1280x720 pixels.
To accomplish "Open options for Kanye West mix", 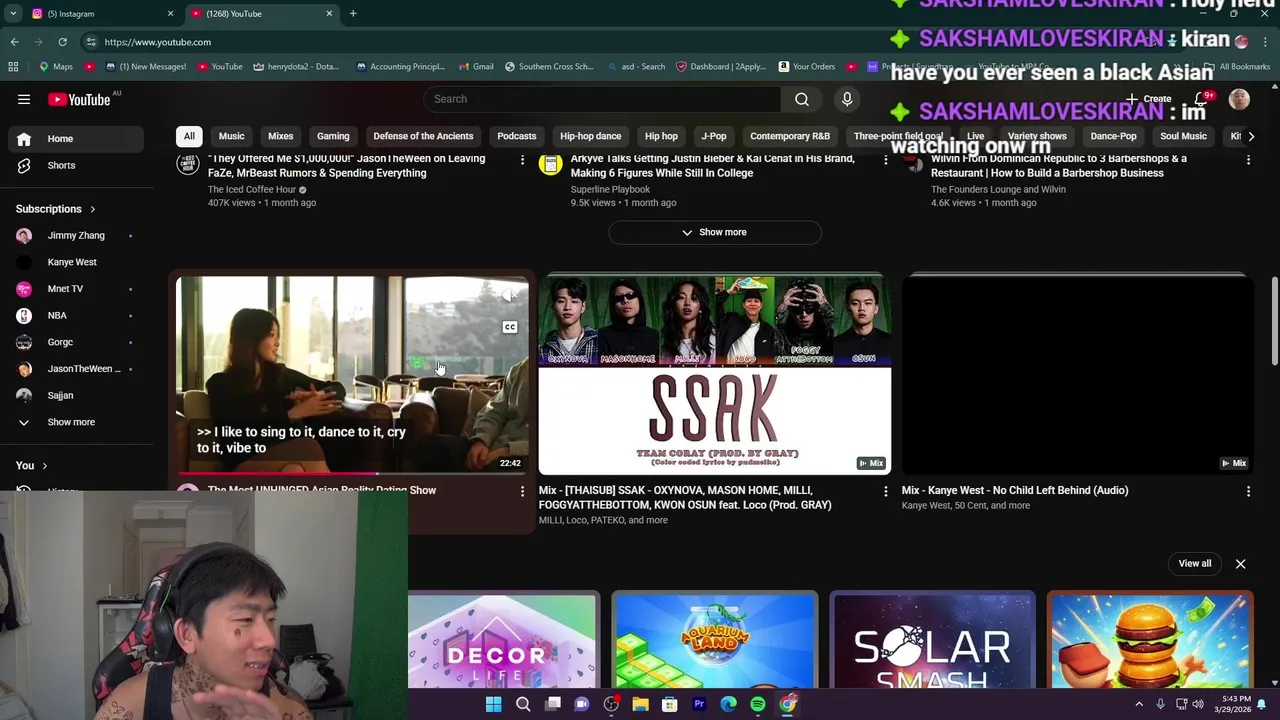I will point(1248,491).
